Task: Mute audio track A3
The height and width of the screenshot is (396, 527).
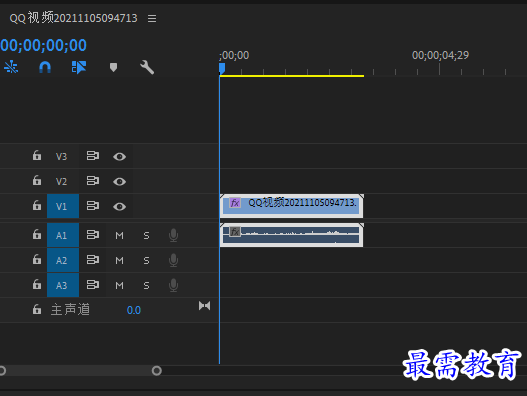Action: coord(119,286)
